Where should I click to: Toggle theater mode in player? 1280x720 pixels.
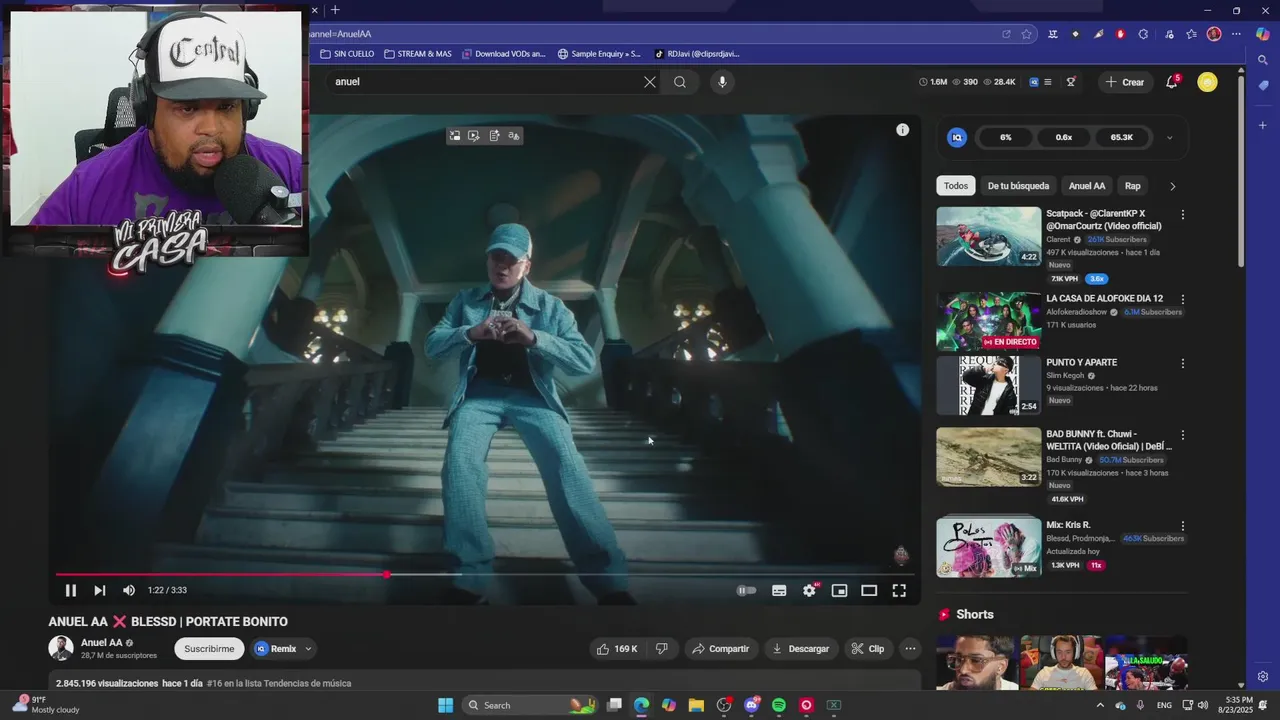coord(869,590)
